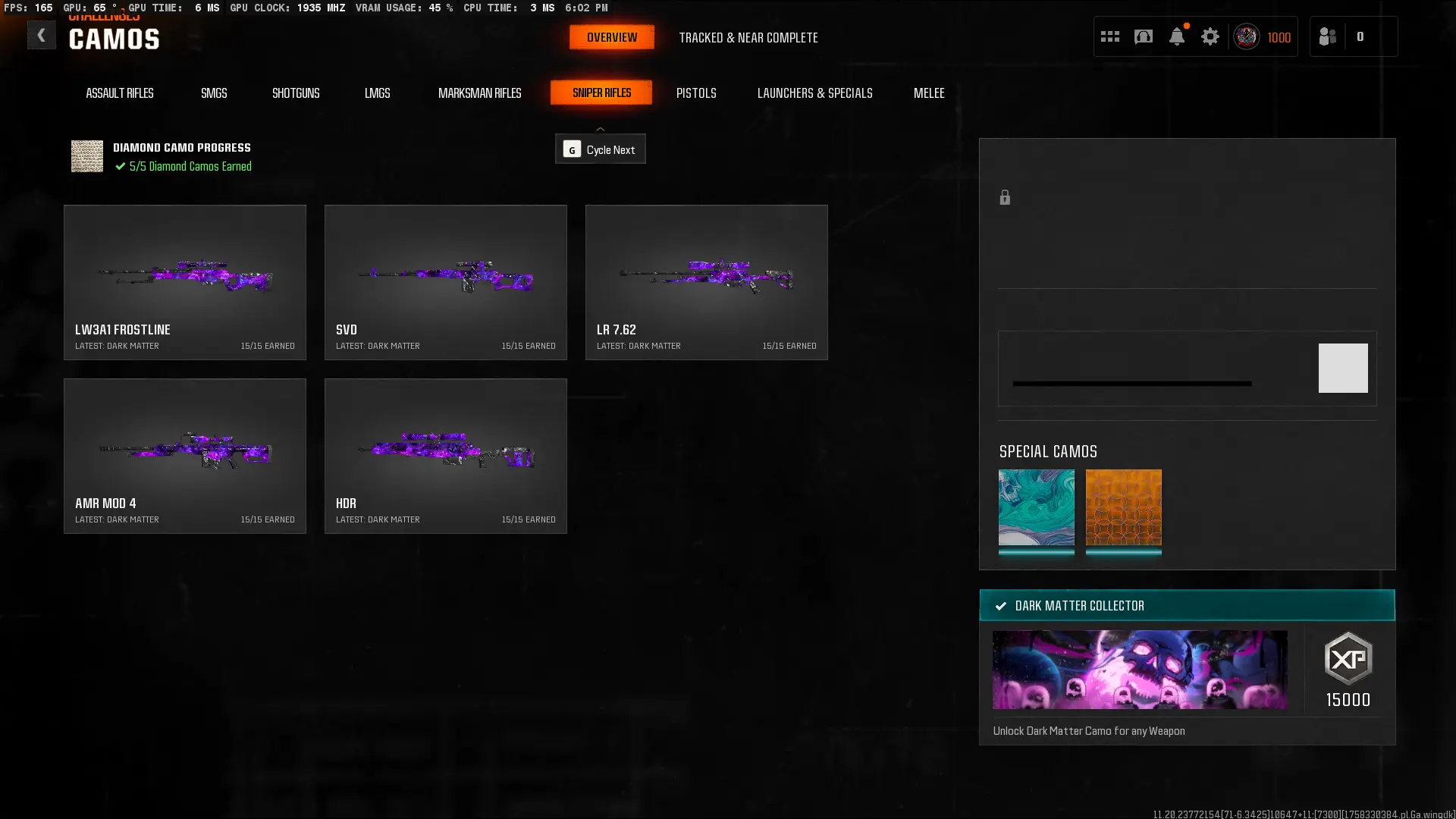Select the orange special camo swatch
Viewport: 1456px width, 819px height.
(x=1123, y=507)
